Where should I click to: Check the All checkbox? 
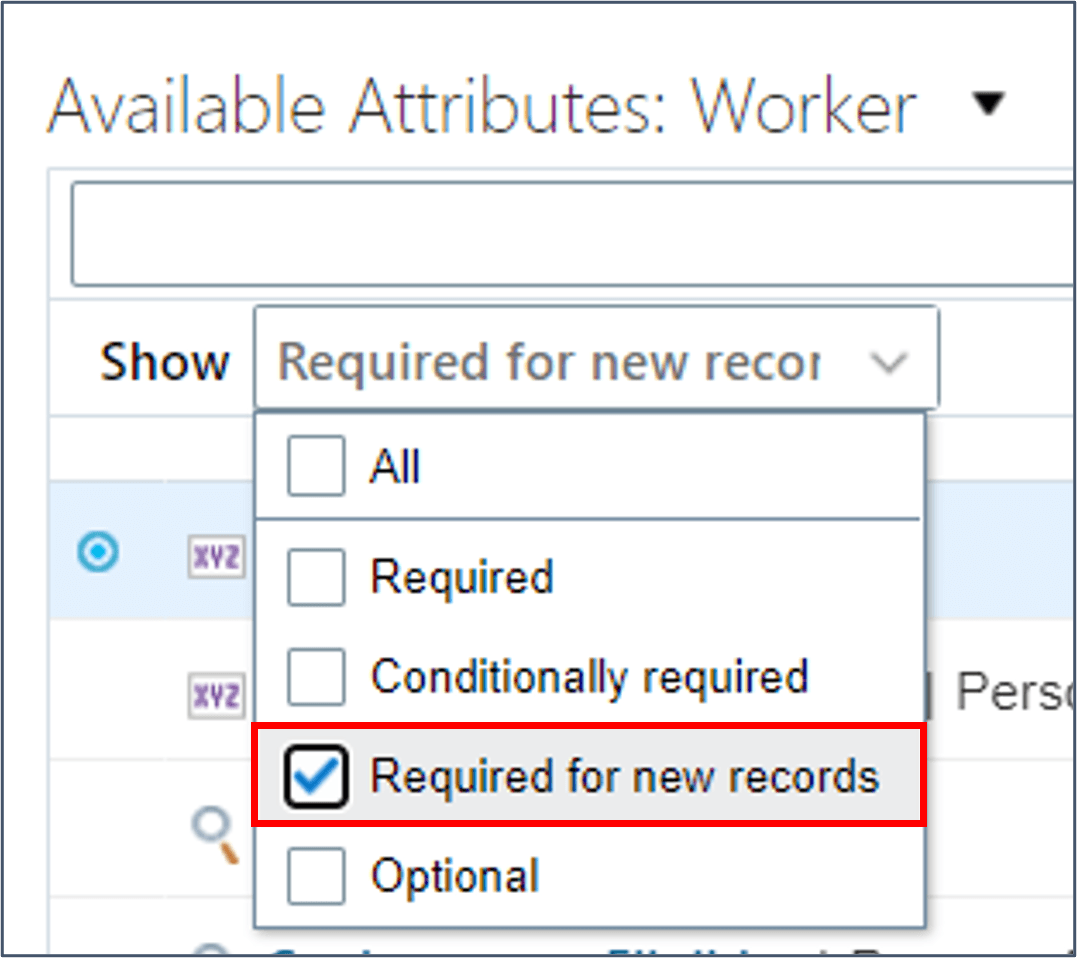click(x=316, y=466)
